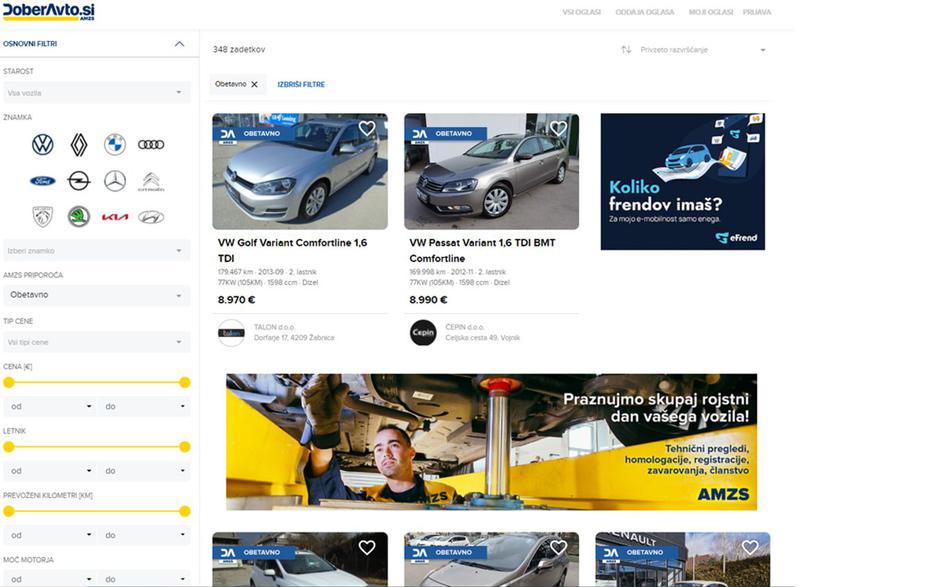Filter by the Renault brand logo

point(79,145)
